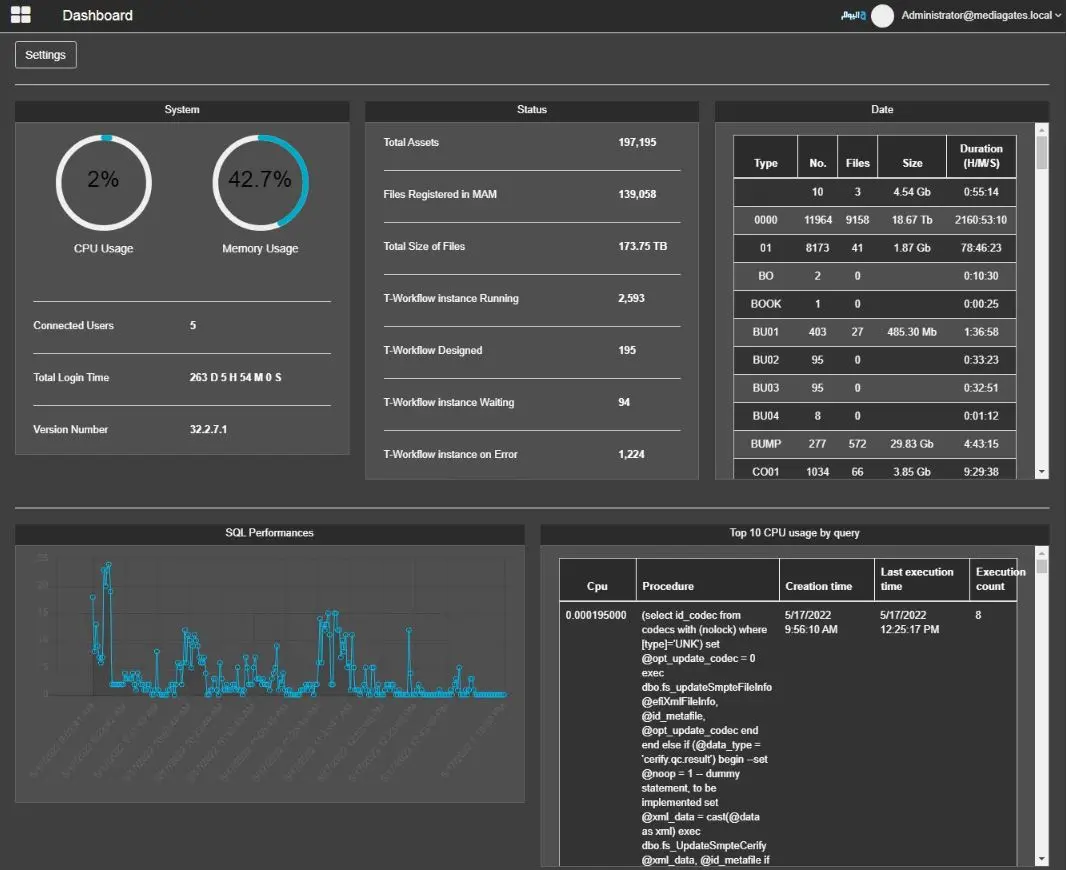Image resolution: width=1066 pixels, height=870 pixels.
Task: Click the user avatar circle
Action: pos(882,16)
